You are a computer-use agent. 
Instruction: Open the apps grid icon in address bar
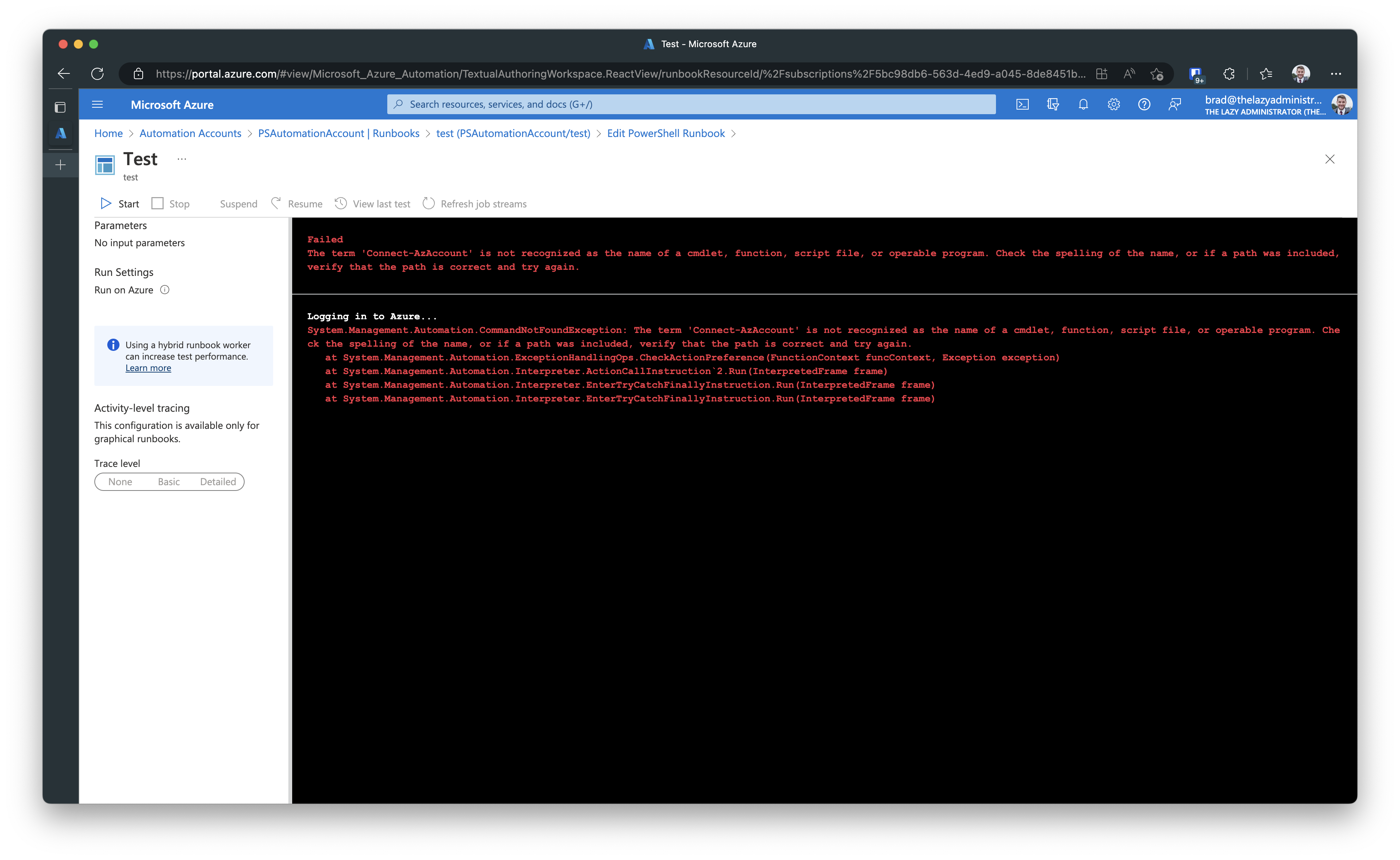click(x=1101, y=74)
